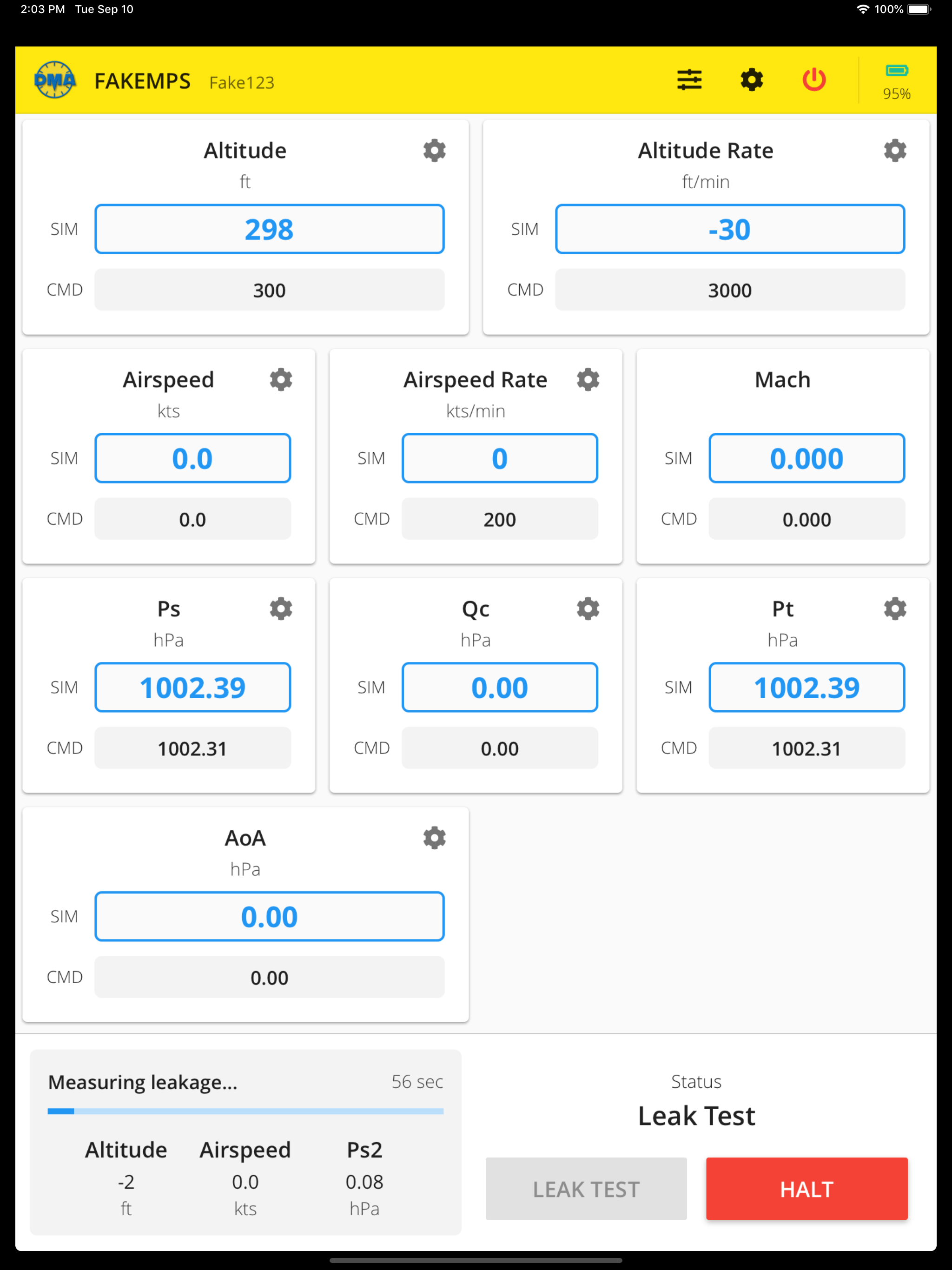Tap the 56 sec countdown
This screenshot has width=952, height=1270.
[417, 1082]
